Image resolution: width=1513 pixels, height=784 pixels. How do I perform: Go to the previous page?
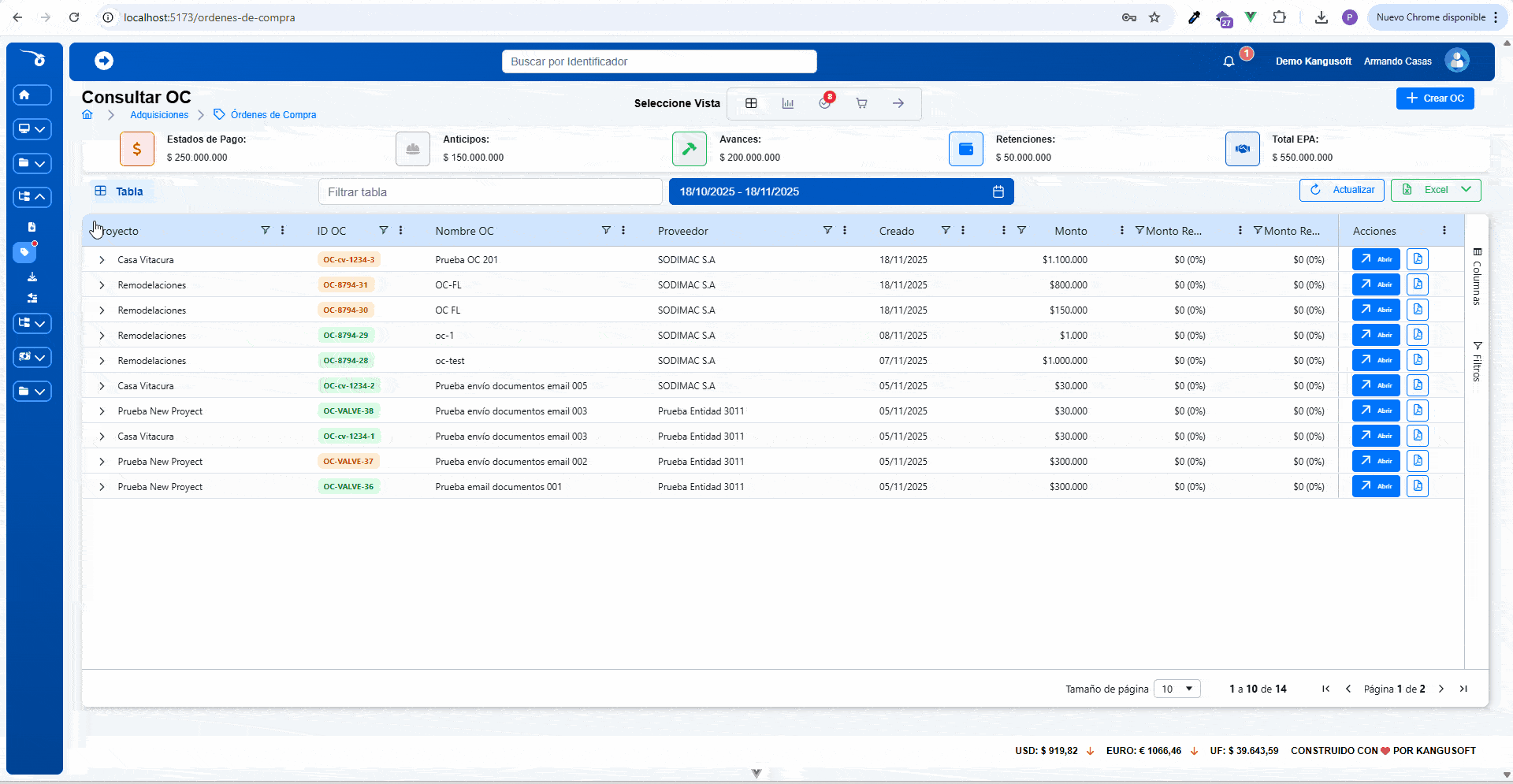[x=1348, y=689]
